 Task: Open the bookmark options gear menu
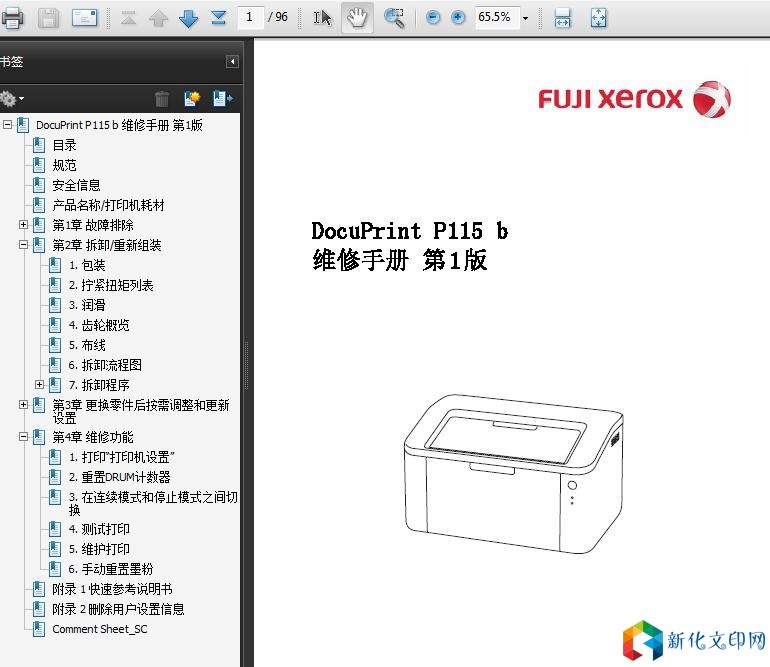(x=11, y=98)
